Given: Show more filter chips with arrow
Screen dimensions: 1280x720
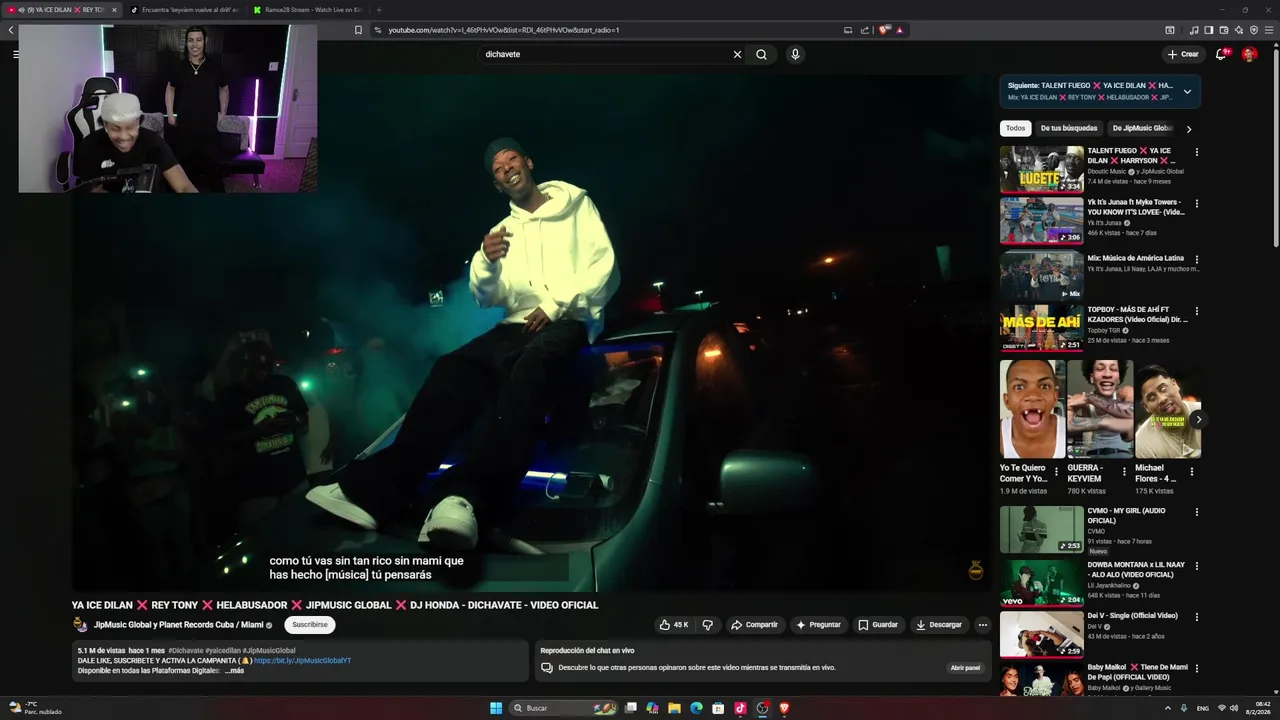Looking at the screenshot, I should (x=1189, y=129).
